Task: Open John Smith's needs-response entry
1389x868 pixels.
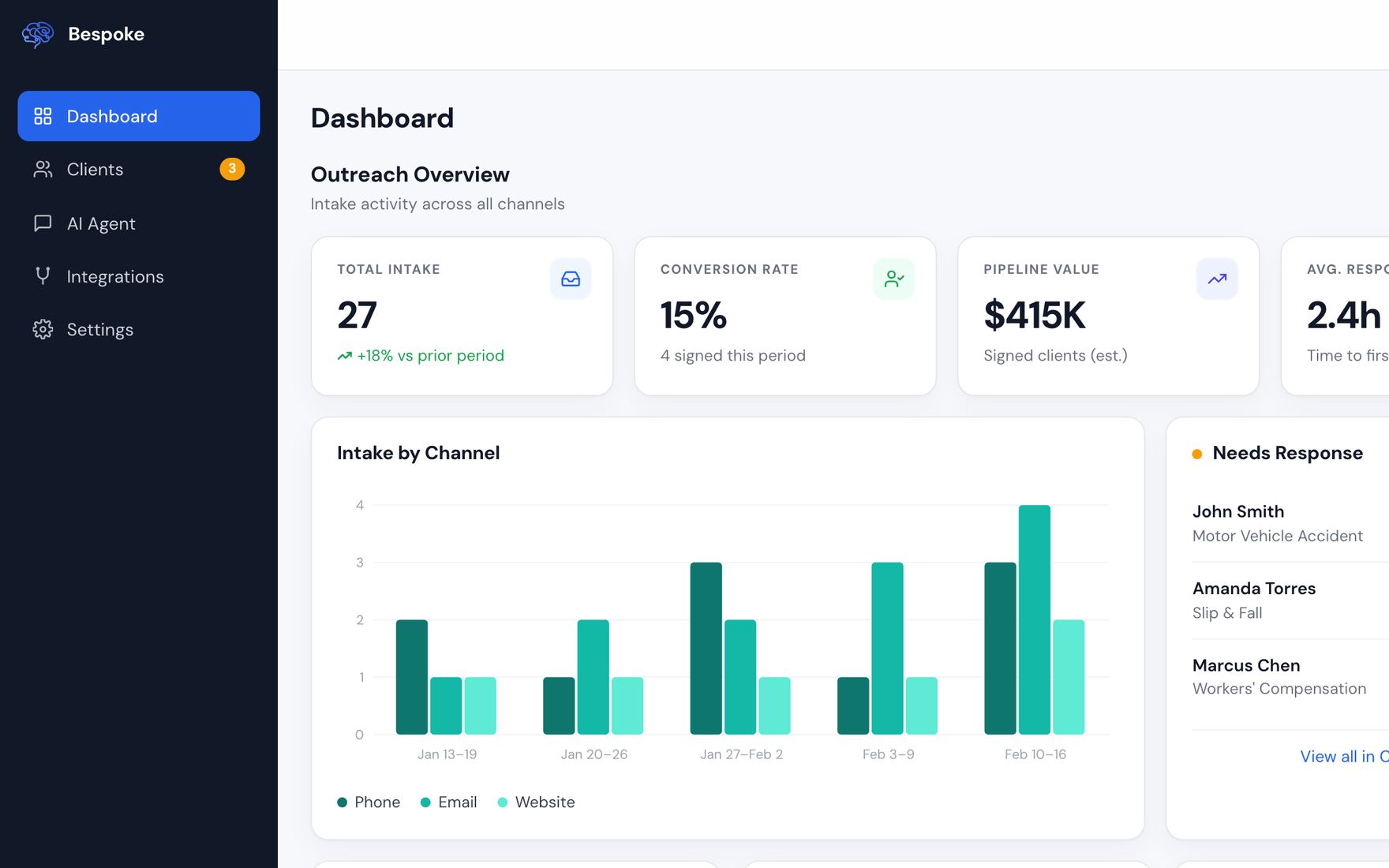Action: click(1290, 523)
